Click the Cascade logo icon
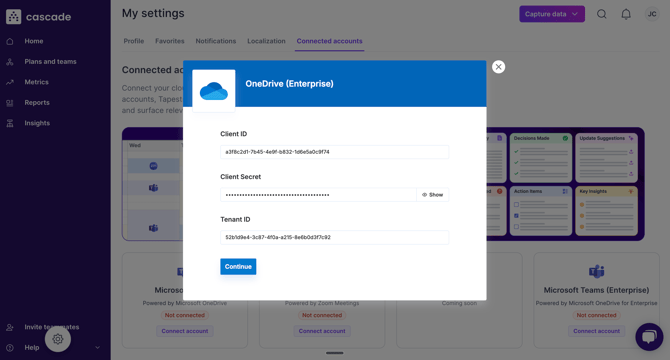Viewport: 670px width, 360px height. coord(14,17)
